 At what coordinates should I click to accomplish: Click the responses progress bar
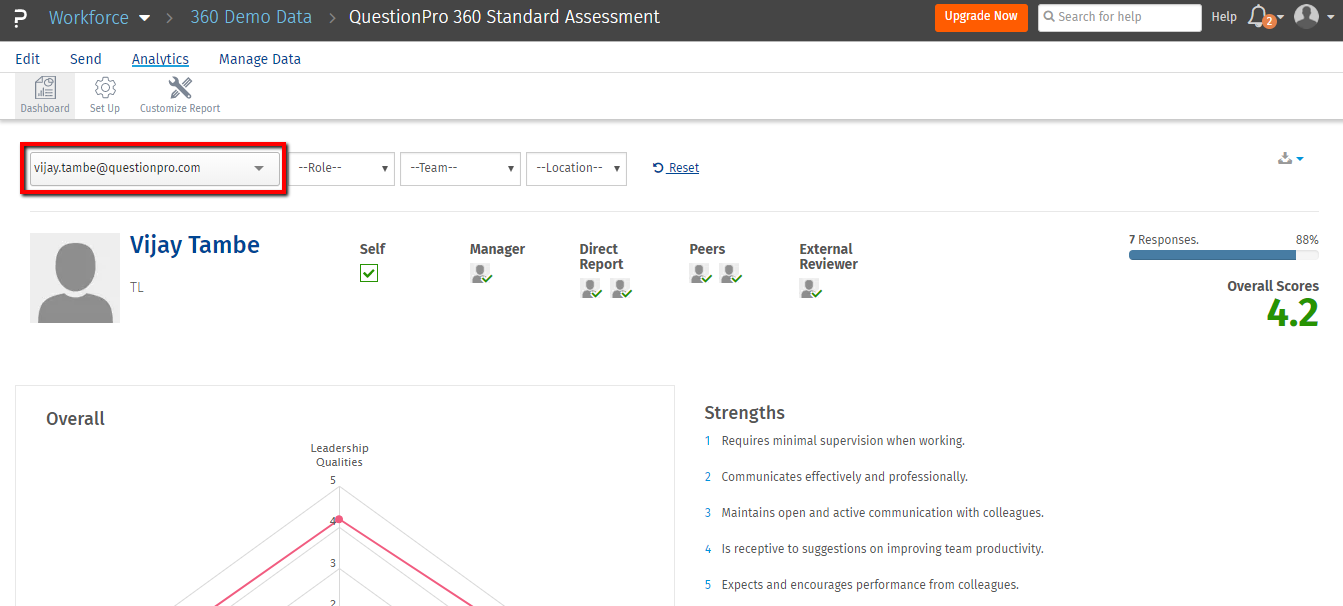1223,255
